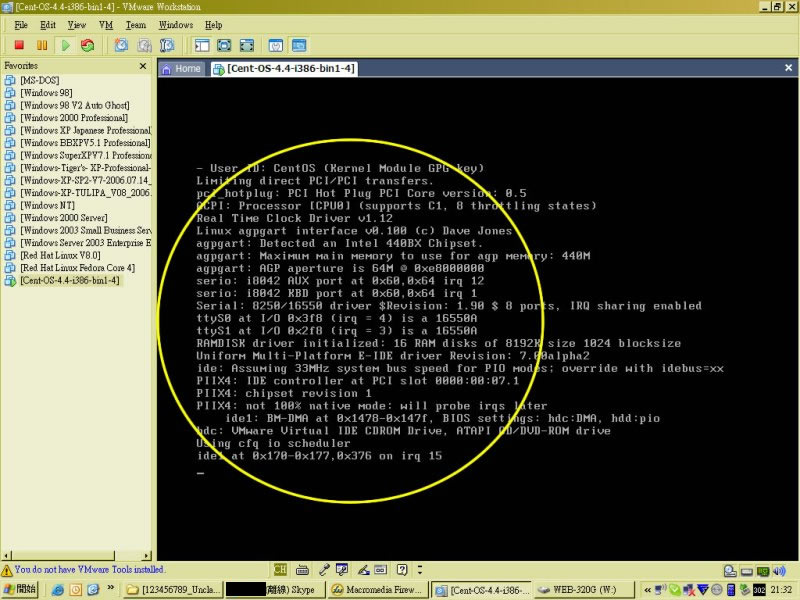Open the Help menu
Viewport: 800px width, 600px height.
(x=213, y=24)
